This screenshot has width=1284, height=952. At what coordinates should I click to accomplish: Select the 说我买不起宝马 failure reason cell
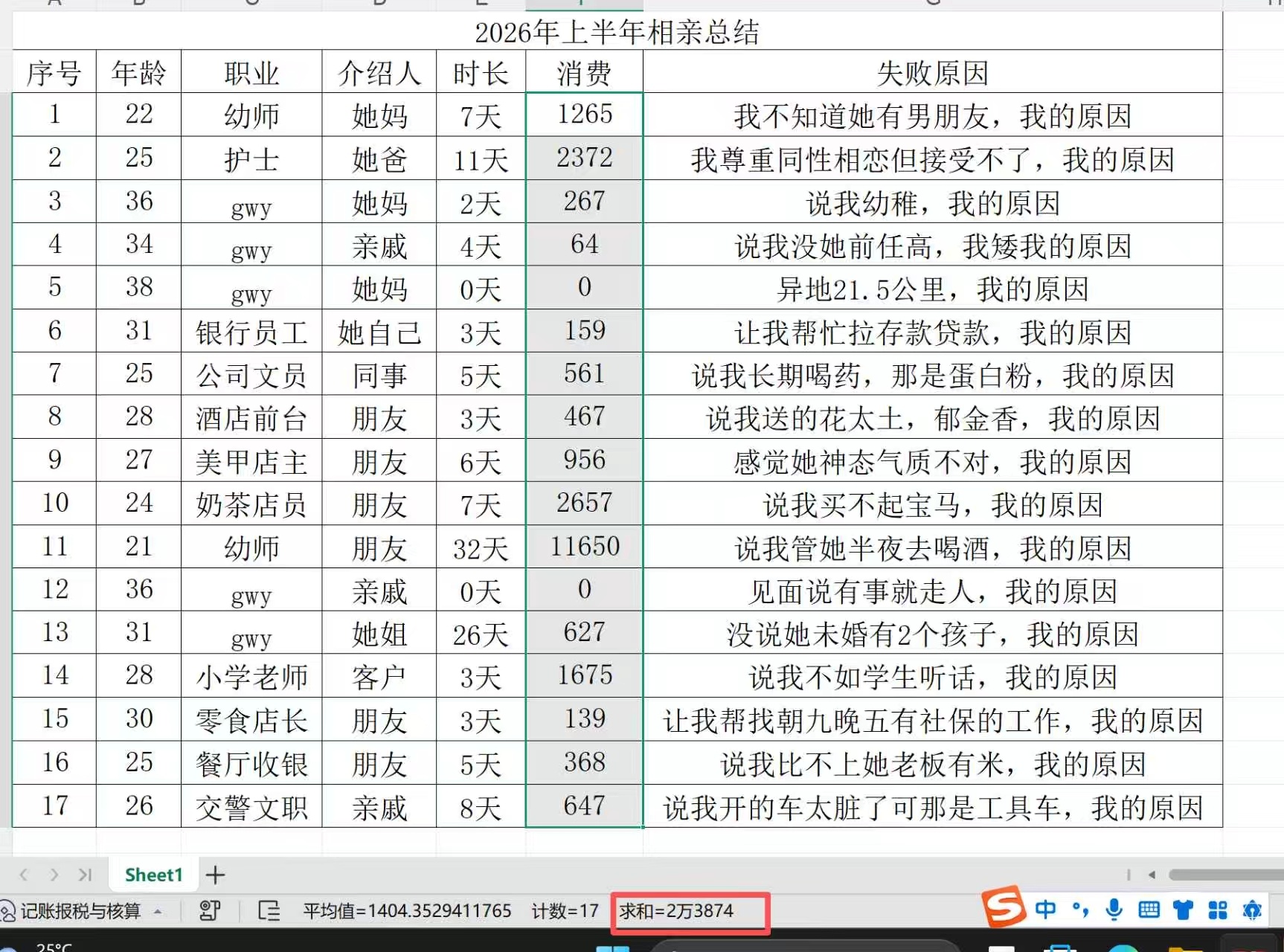(933, 504)
